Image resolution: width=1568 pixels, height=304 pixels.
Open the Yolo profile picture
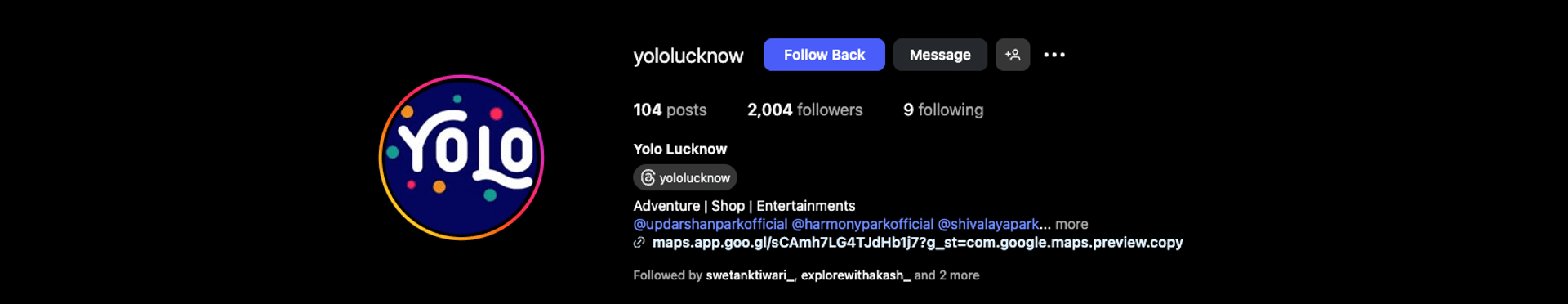[x=461, y=157]
